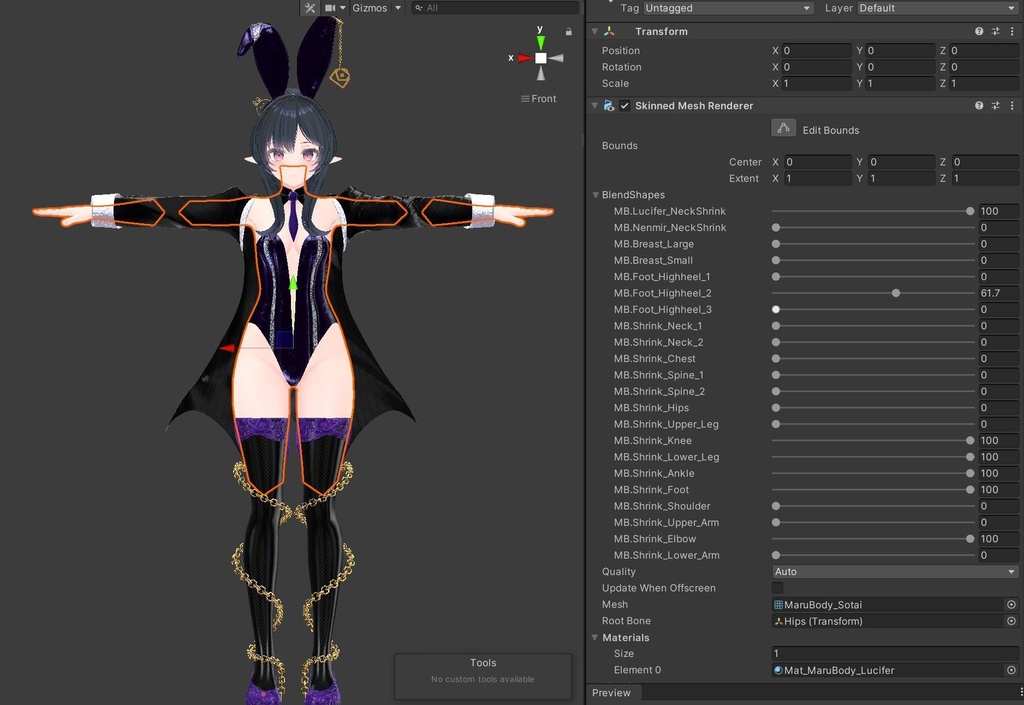Open the object picker for Mat_MaruBody_Lucifer
This screenshot has width=1024, height=705.
1009,670
